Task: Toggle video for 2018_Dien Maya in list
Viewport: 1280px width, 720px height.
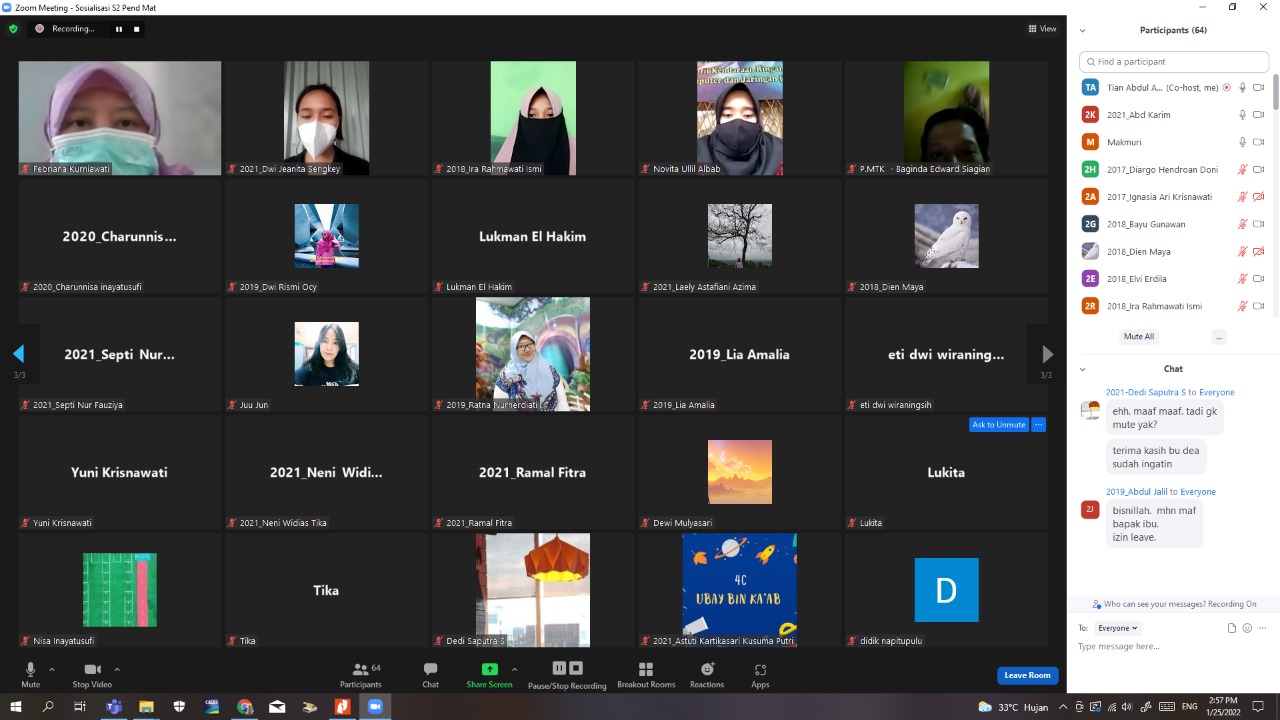Action: click(x=1259, y=251)
